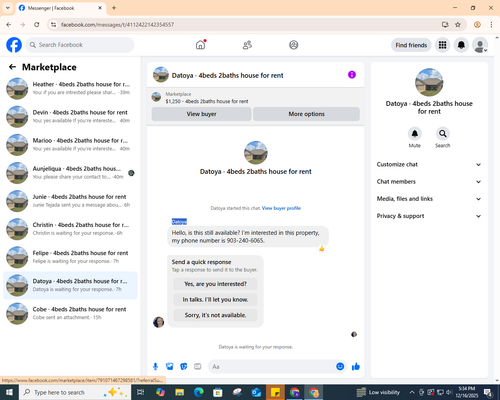The width and height of the screenshot is (500, 400).
Task: Open Marioo's house for rent conversation
Action: 70,145
